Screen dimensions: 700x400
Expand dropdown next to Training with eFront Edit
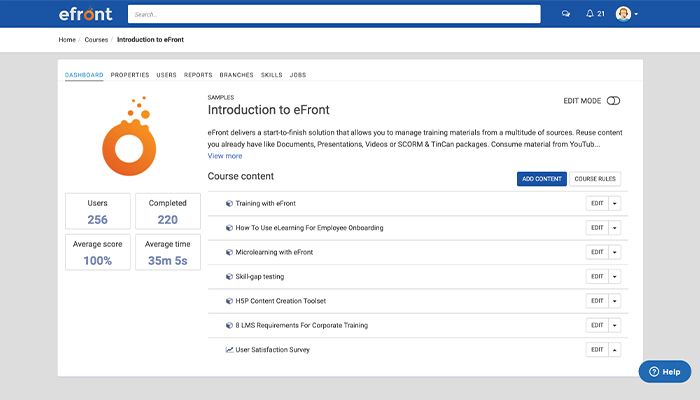[x=614, y=203]
